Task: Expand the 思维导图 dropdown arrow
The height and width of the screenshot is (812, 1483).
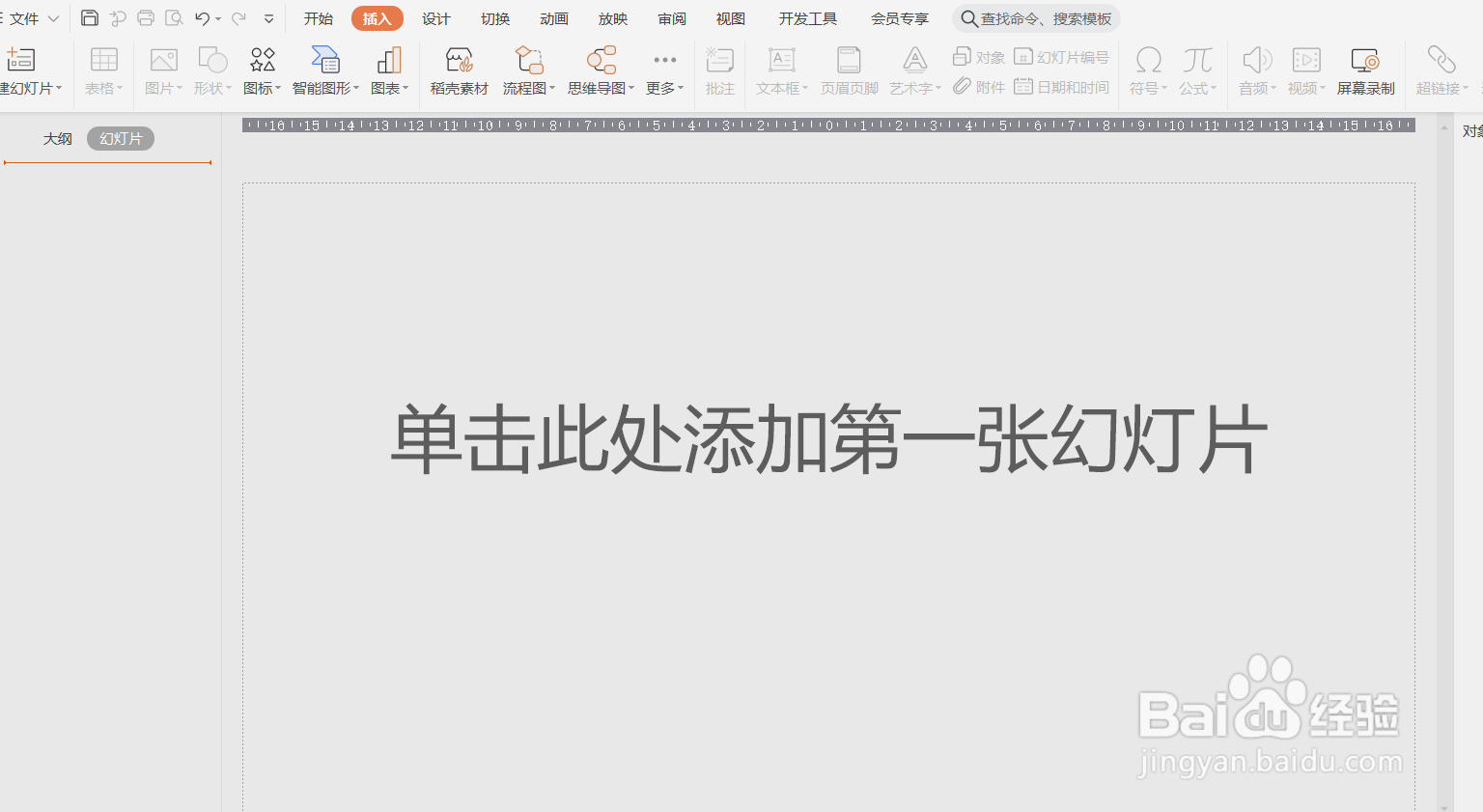Action: [631, 89]
